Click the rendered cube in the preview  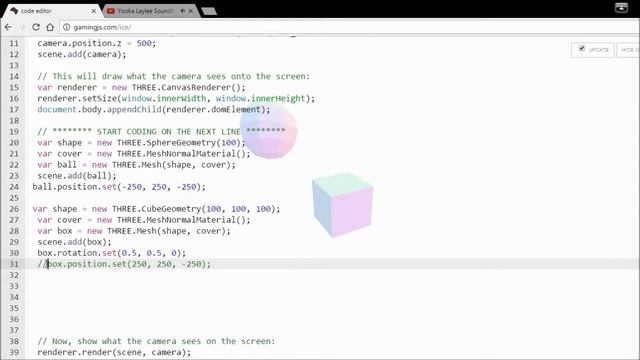(342, 204)
